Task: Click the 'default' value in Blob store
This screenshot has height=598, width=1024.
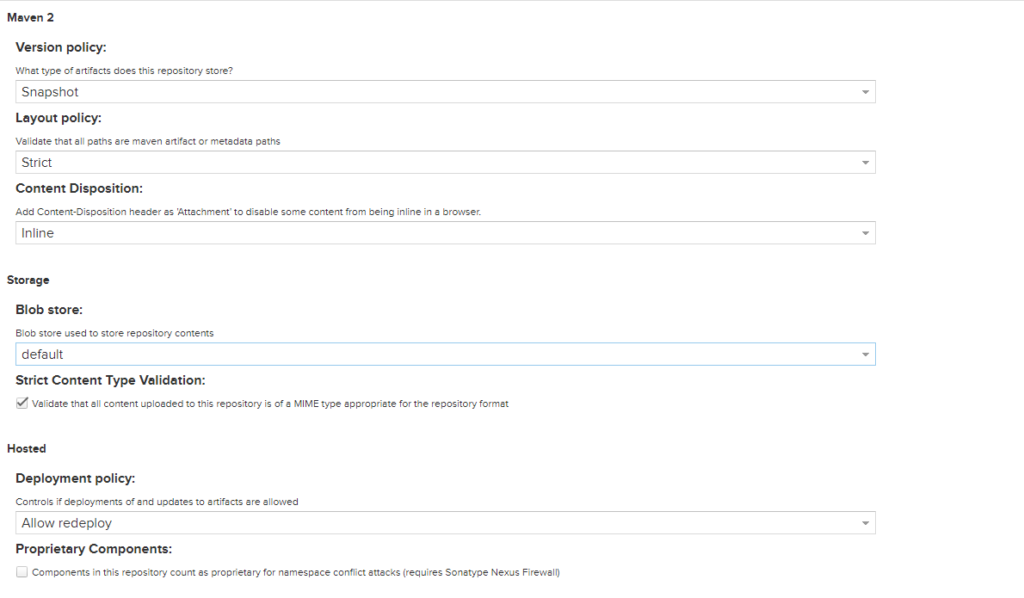Action: tap(42, 354)
